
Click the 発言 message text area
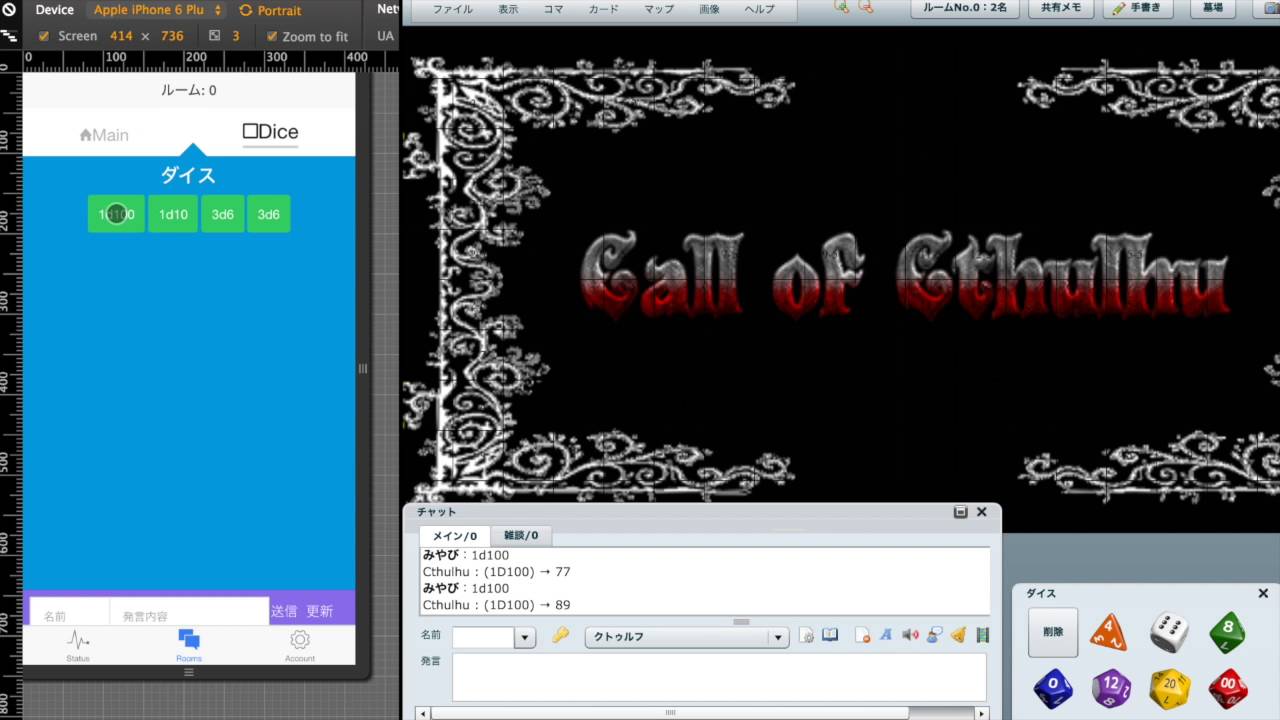point(719,677)
